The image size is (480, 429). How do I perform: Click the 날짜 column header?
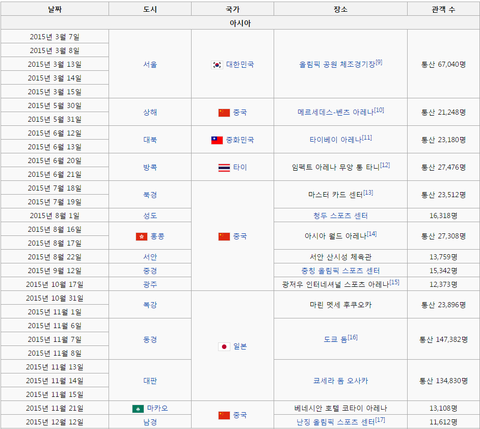(x=55, y=9)
